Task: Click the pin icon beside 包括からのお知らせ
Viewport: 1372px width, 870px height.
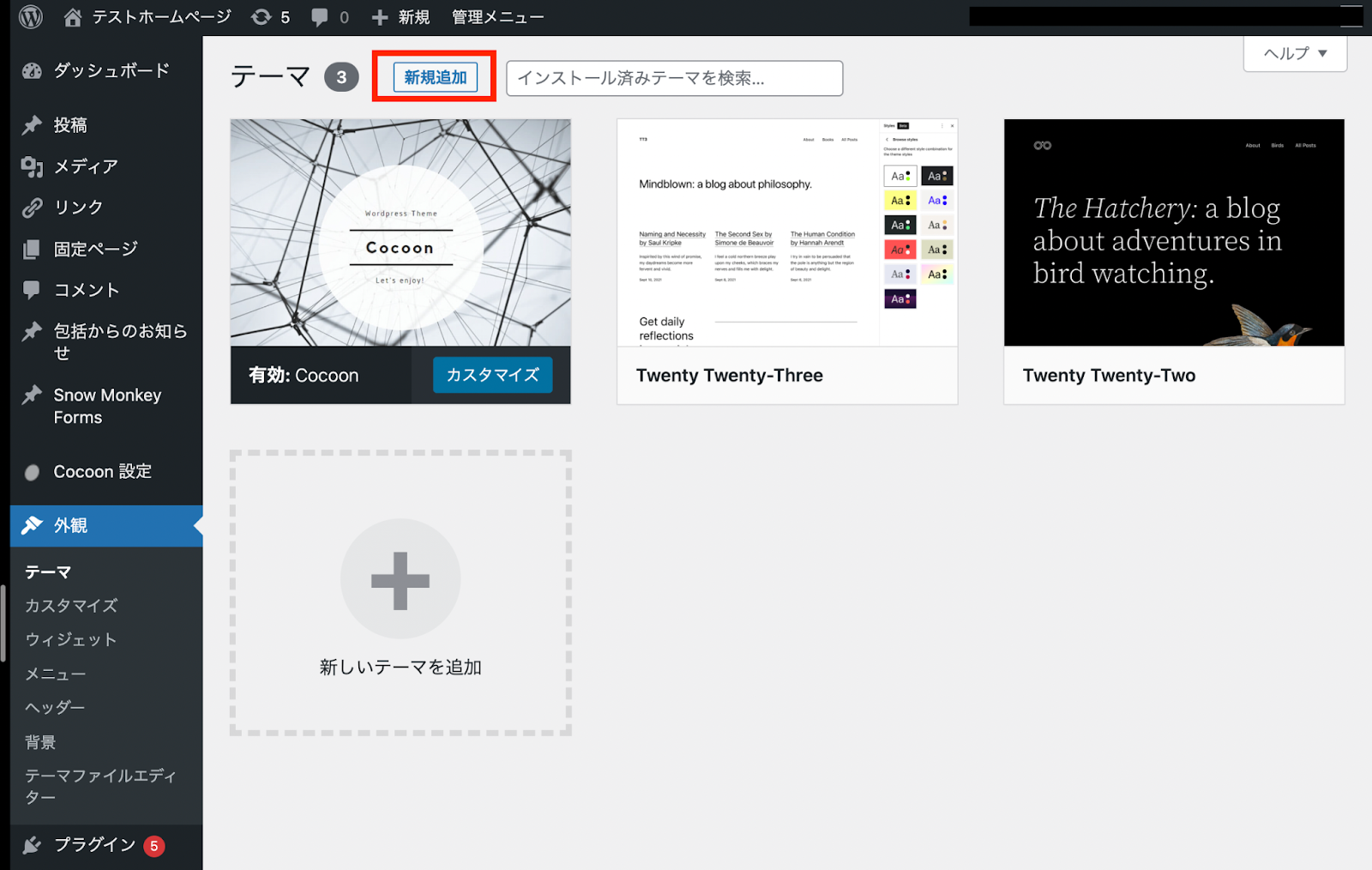Action: click(32, 331)
